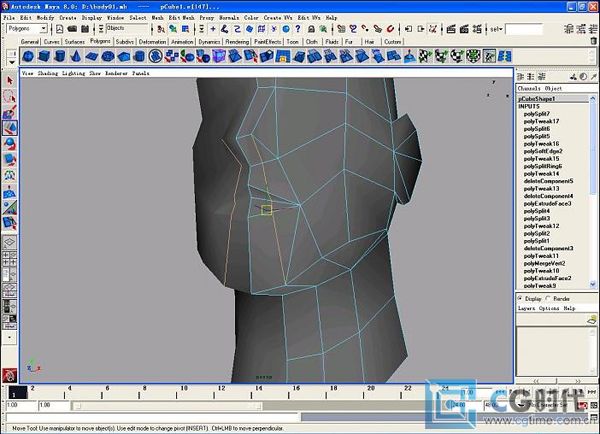Choose the Rotate tool in toolbox
600x434 pixels.
point(10,144)
